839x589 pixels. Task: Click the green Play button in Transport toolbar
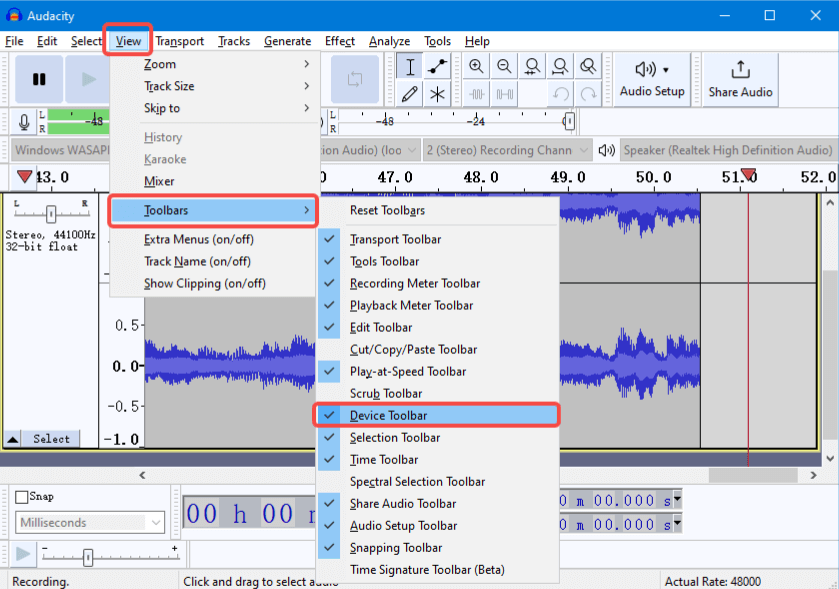pos(88,79)
